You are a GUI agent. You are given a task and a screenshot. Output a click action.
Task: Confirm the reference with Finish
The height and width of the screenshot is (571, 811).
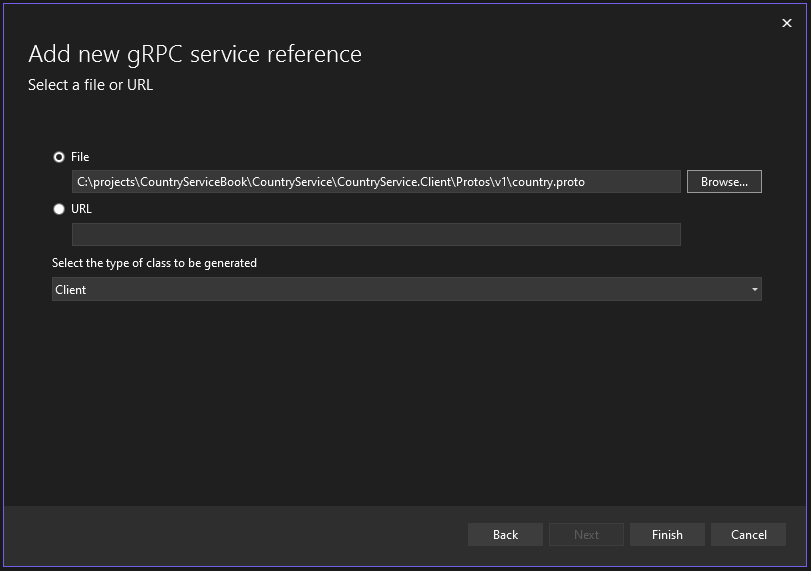pos(667,535)
